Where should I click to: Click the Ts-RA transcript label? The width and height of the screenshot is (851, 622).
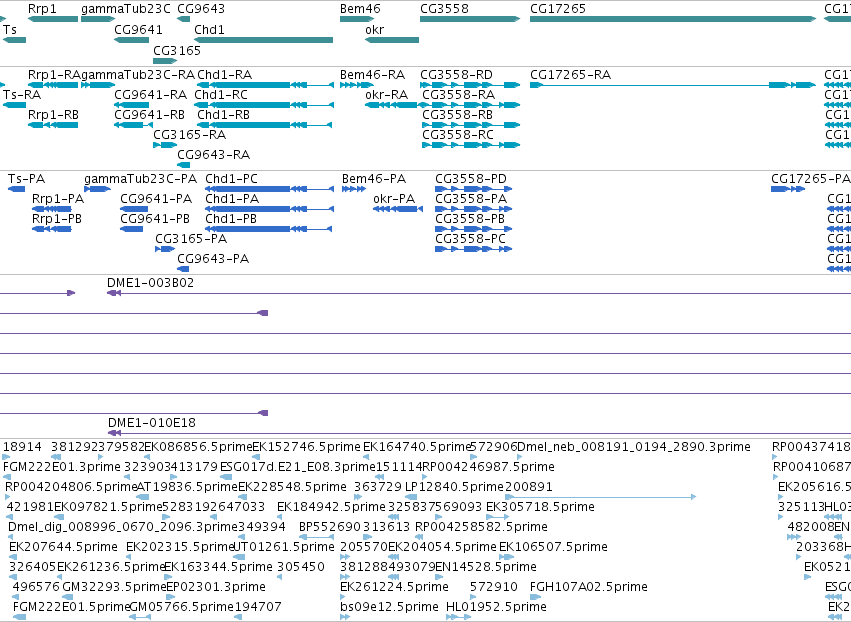[22, 94]
